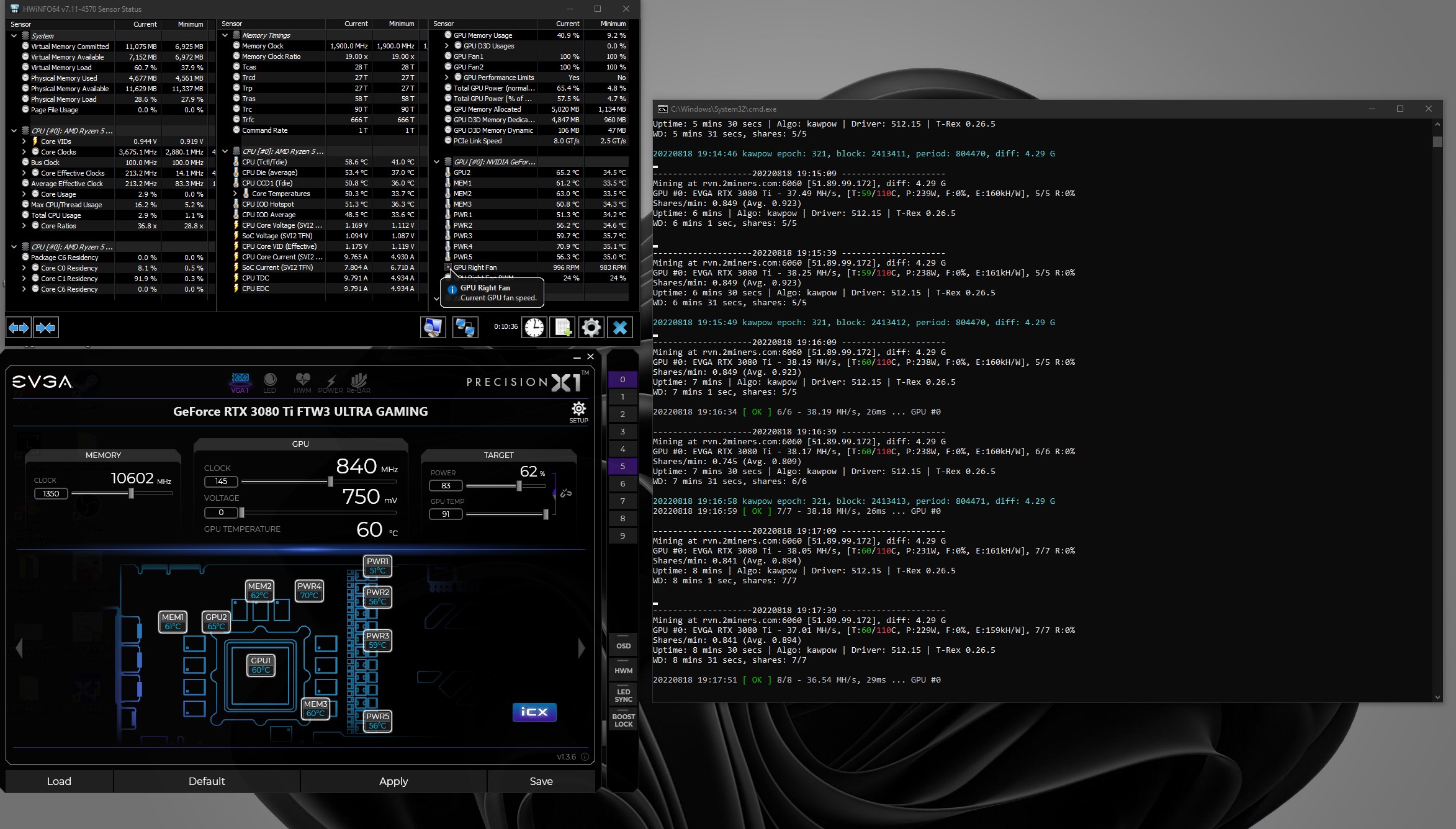This screenshot has height=829, width=1456.
Task: Select profile slot 1 in Precision X1
Action: click(622, 396)
